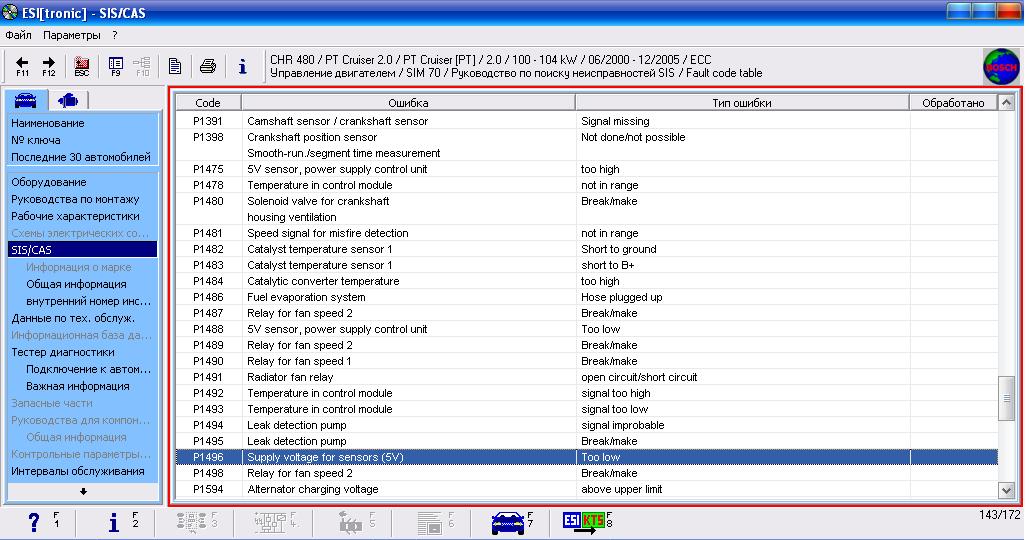Open Тестер диагностики

pyautogui.click(x=62, y=352)
